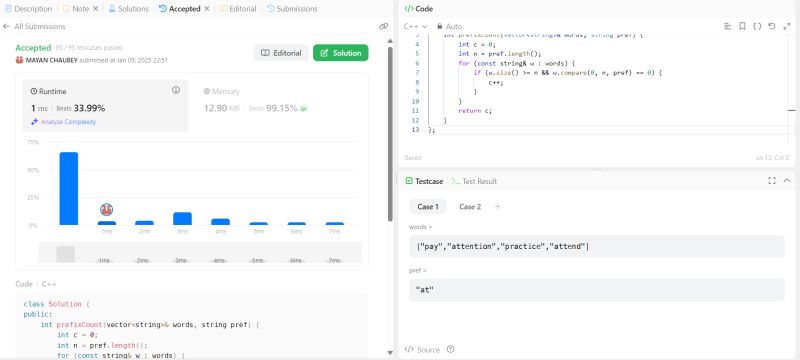
Task: Open the C++ language dropdown
Action: tap(415, 27)
